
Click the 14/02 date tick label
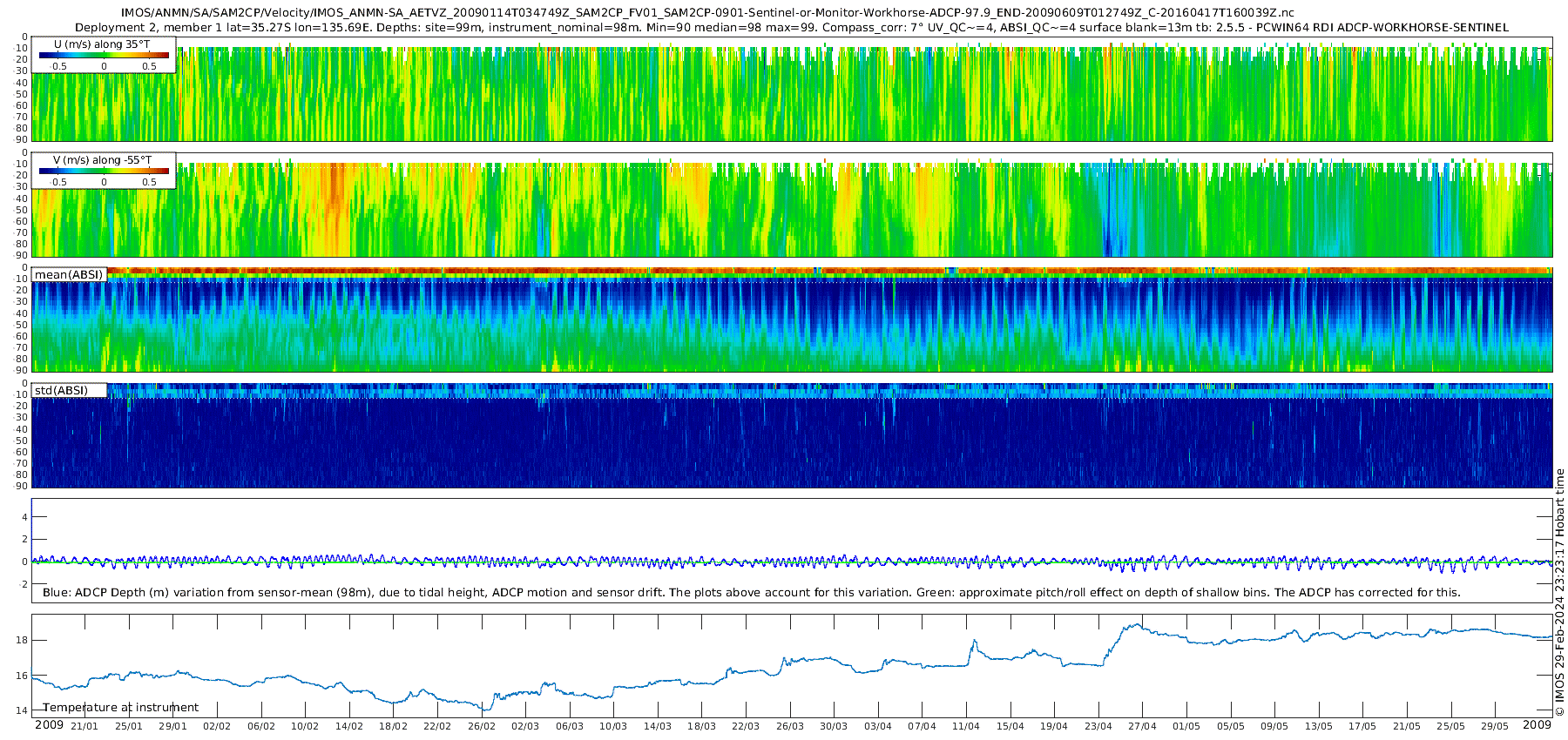(x=349, y=726)
